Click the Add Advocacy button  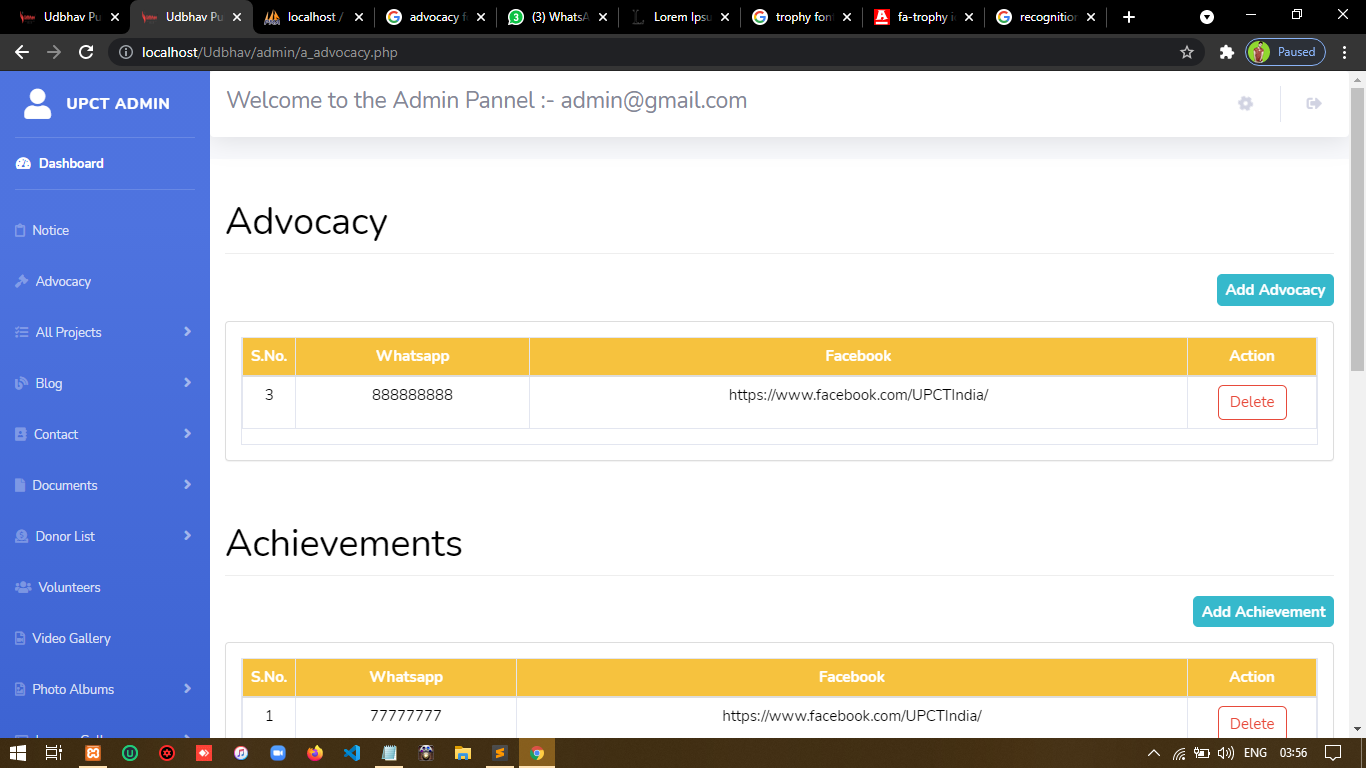tap(1275, 290)
